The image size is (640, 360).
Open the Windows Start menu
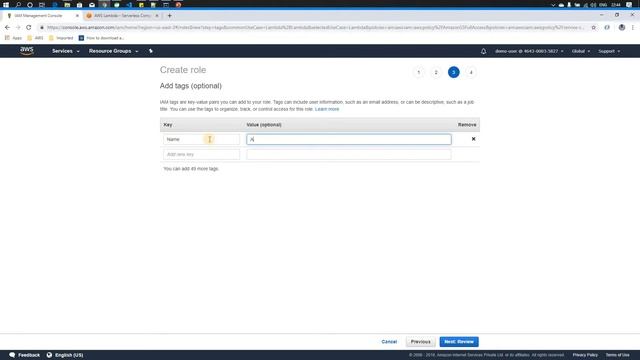[6, 4]
